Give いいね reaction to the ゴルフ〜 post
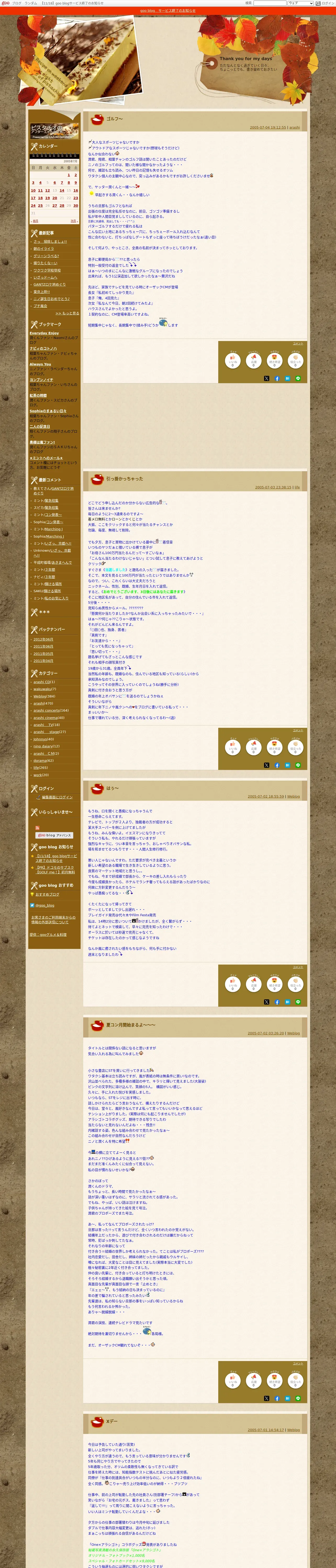The width and height of the screenshot is (336, 1568). coord(232,360)
